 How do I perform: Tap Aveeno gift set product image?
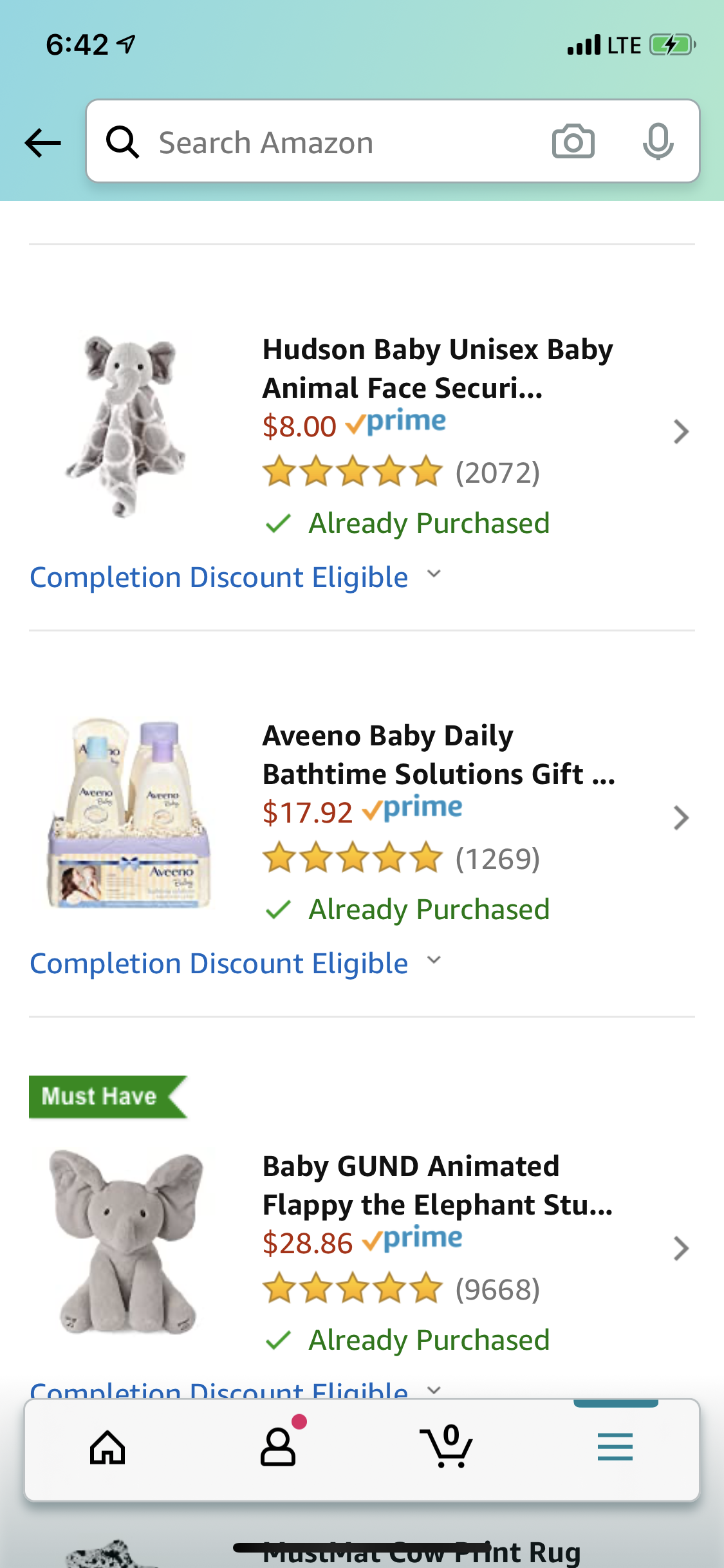(x=129, y=812)
